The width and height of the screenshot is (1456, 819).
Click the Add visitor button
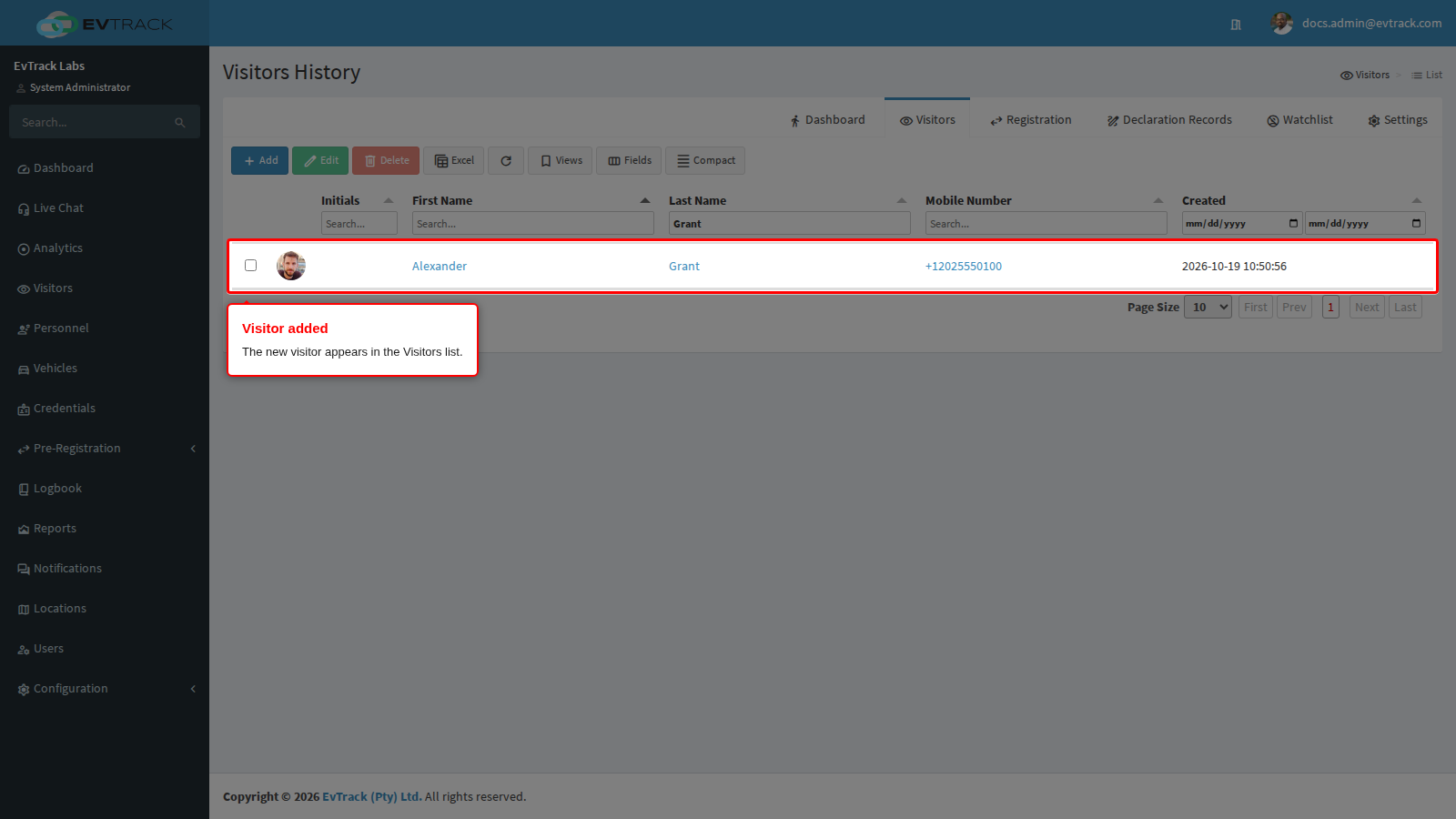[x=259, y=160]
